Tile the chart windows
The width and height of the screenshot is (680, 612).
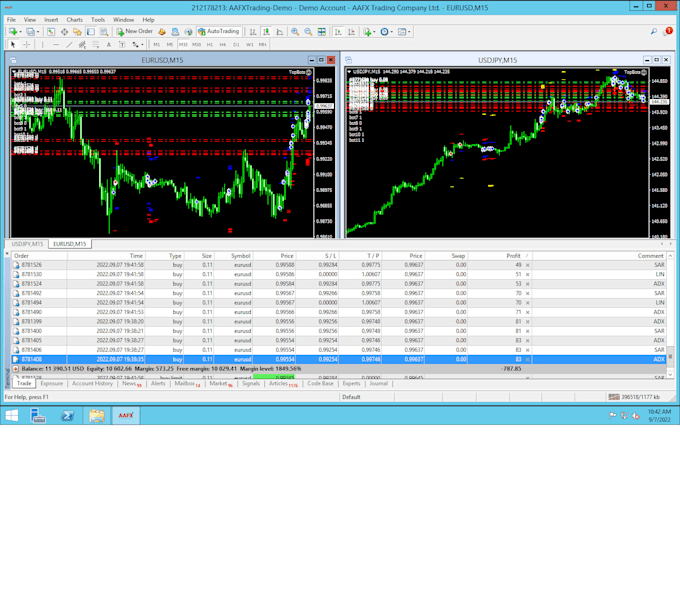click(x=322, y=32)
